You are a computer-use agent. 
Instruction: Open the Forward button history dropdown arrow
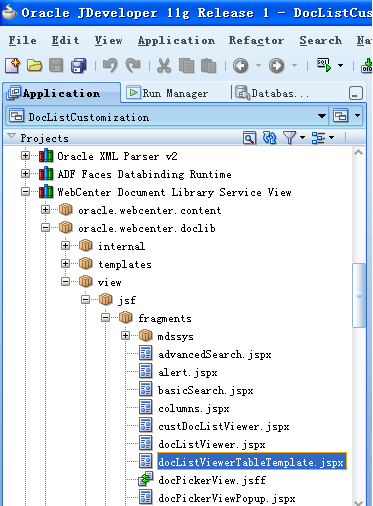coord(294,65)
